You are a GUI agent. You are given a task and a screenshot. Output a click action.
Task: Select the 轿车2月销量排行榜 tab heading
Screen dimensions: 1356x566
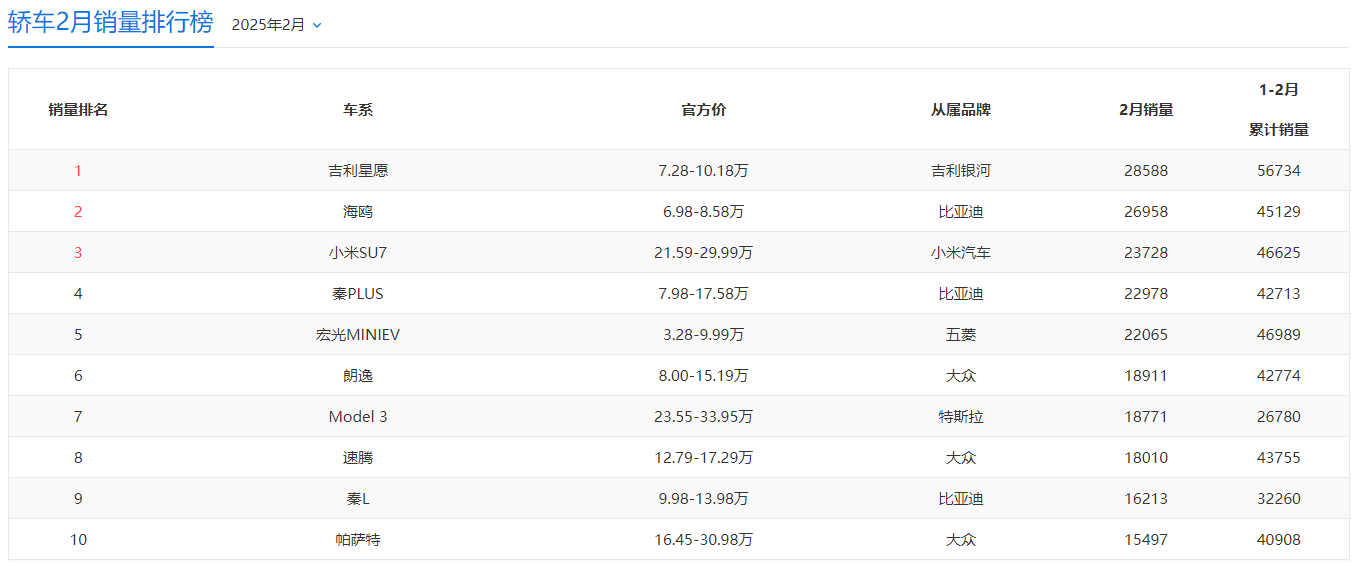coord(111,24)
